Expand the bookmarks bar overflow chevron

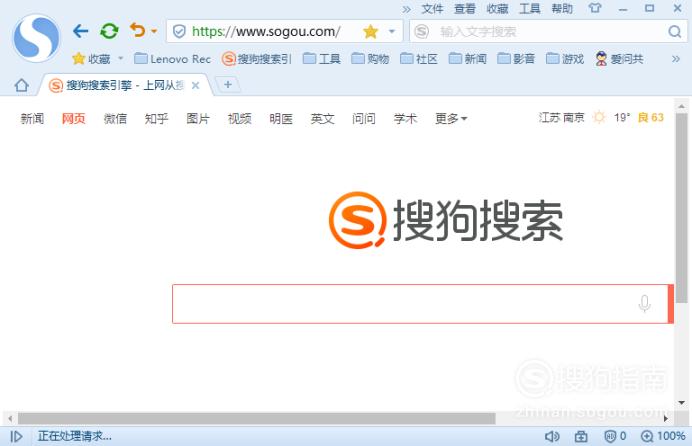676,59
